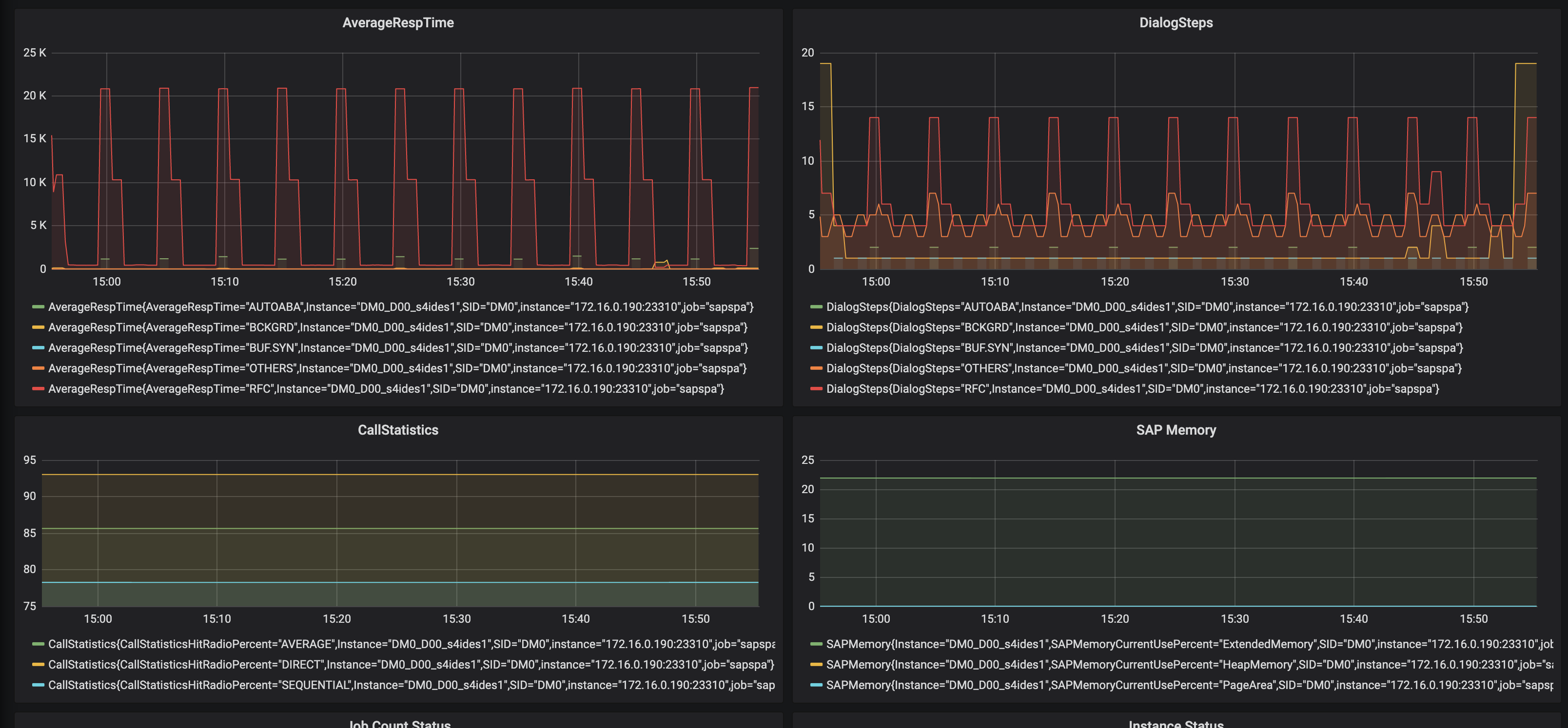Toggle DialogSteps RFC series legend label
This screenshot has width=1568, height=728.
coord(1132,389)
